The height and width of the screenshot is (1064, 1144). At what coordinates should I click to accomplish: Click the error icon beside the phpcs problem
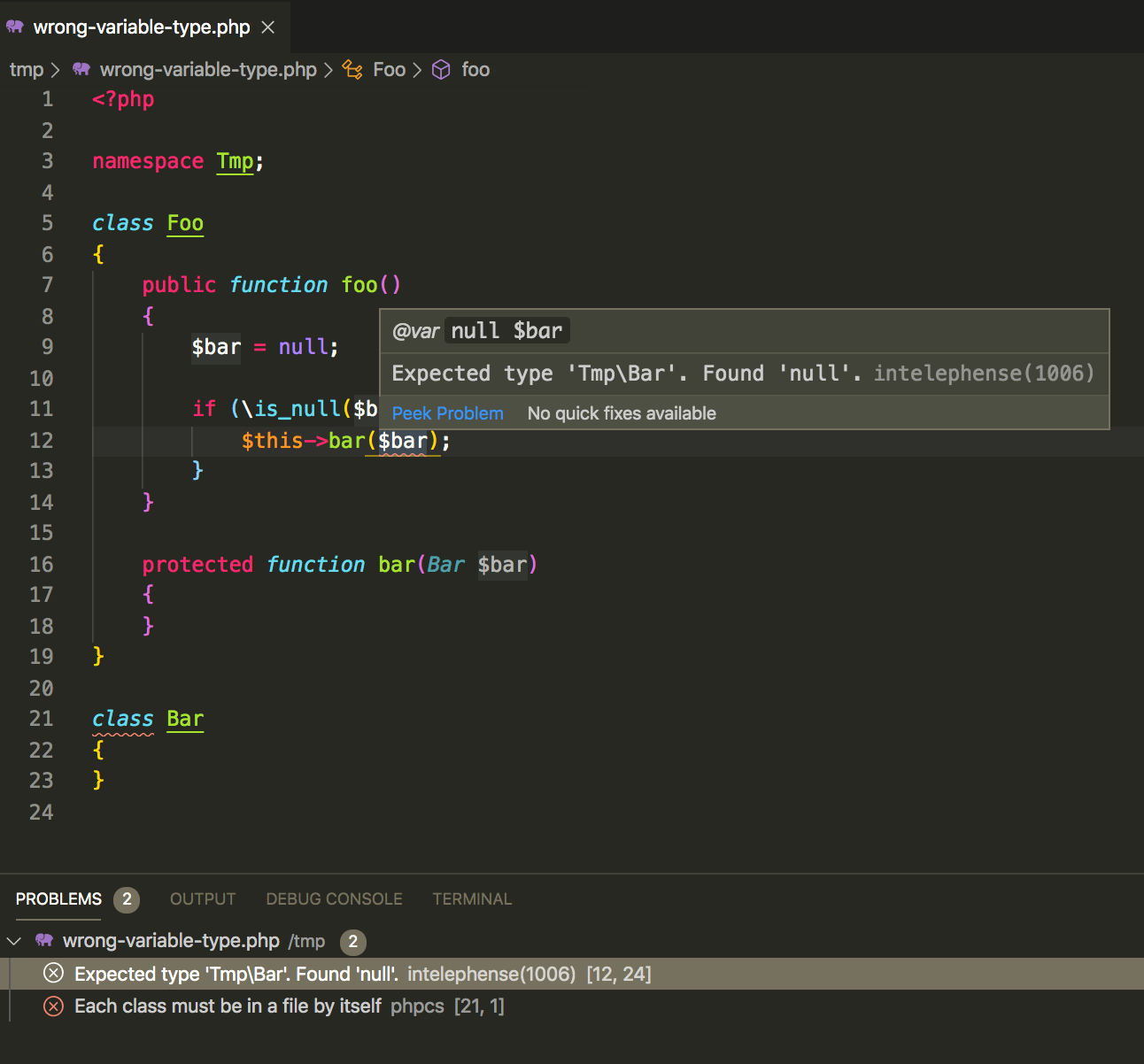point(53,1006)
